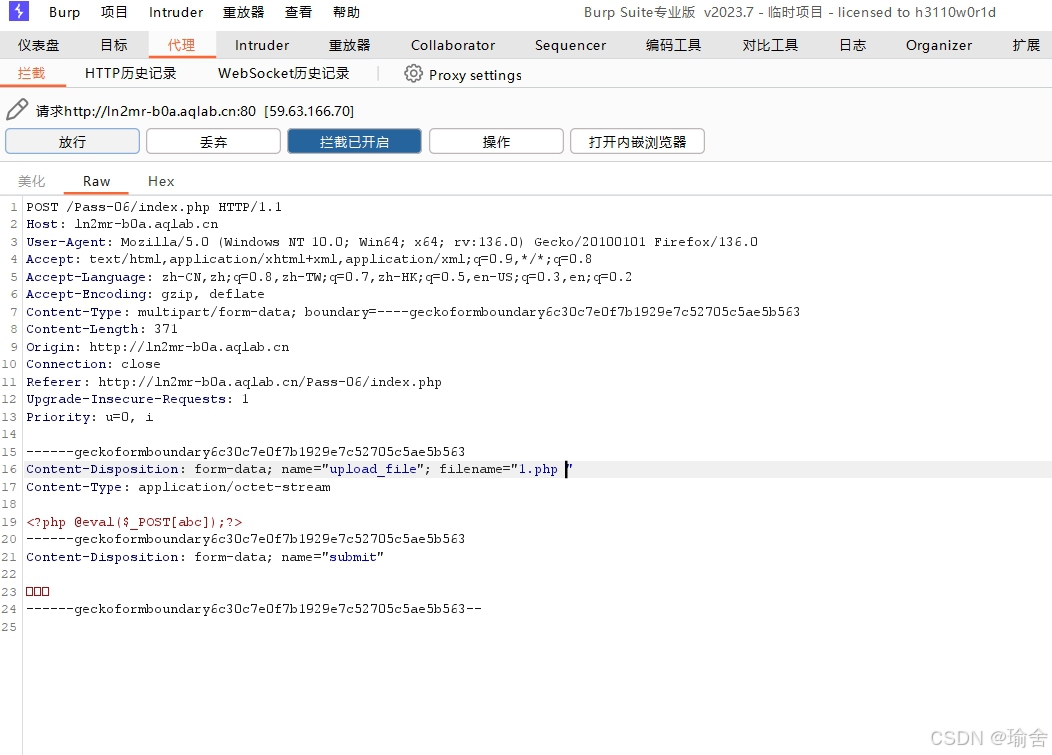This screenshot has height=755, width=1052.
Task: Click the 丢弃 drop button
Action: pos(213,142)
